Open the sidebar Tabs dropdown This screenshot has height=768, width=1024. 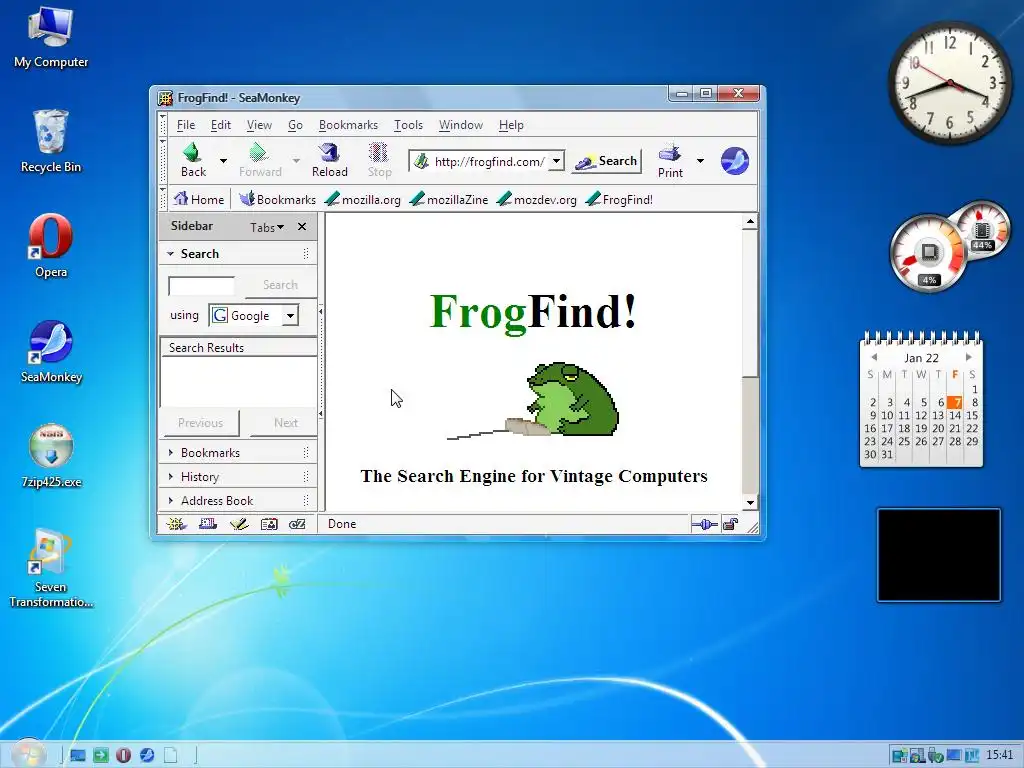pos(266,227)
